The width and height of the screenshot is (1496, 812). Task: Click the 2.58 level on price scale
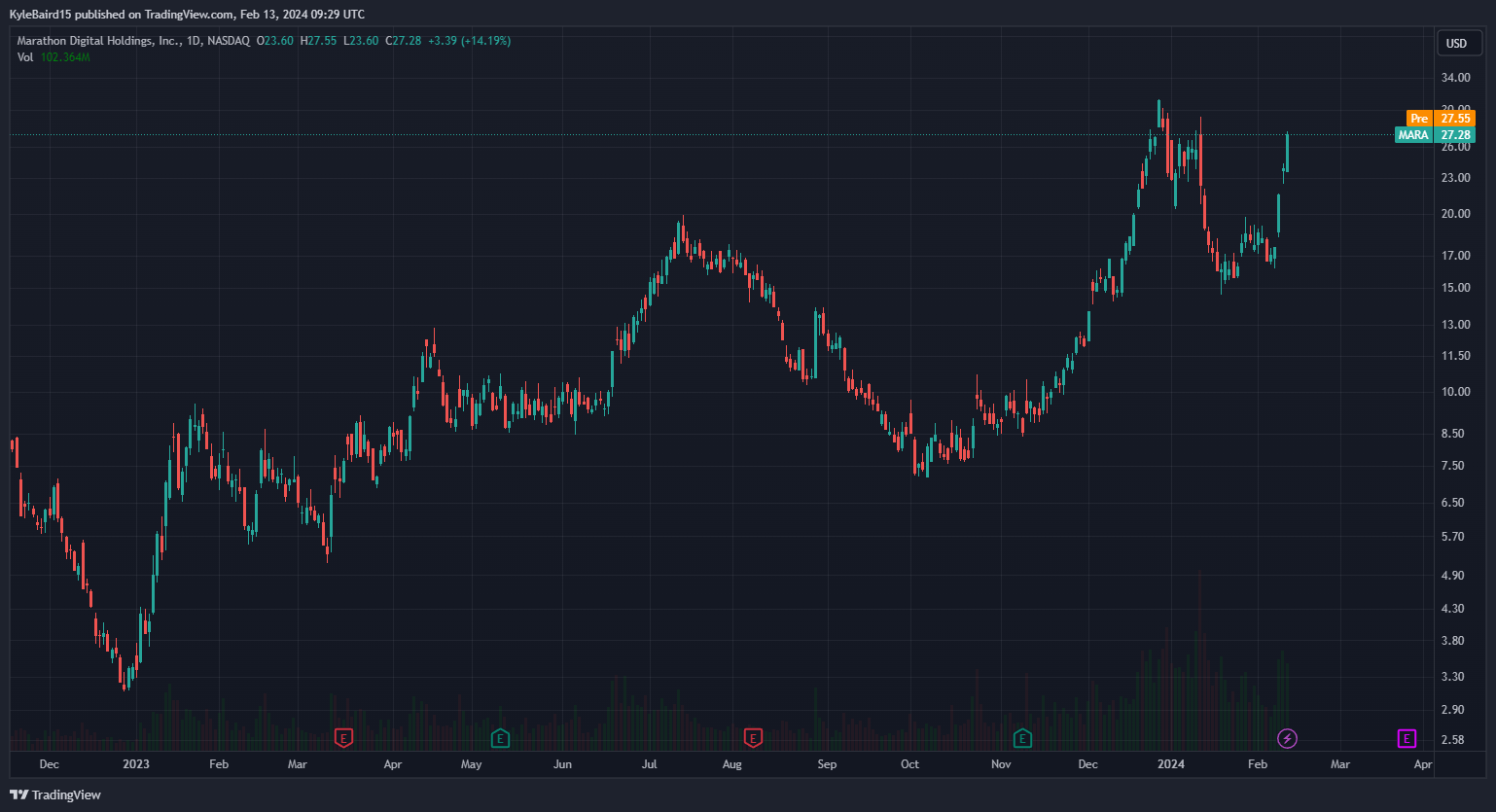pos(1452,740)
